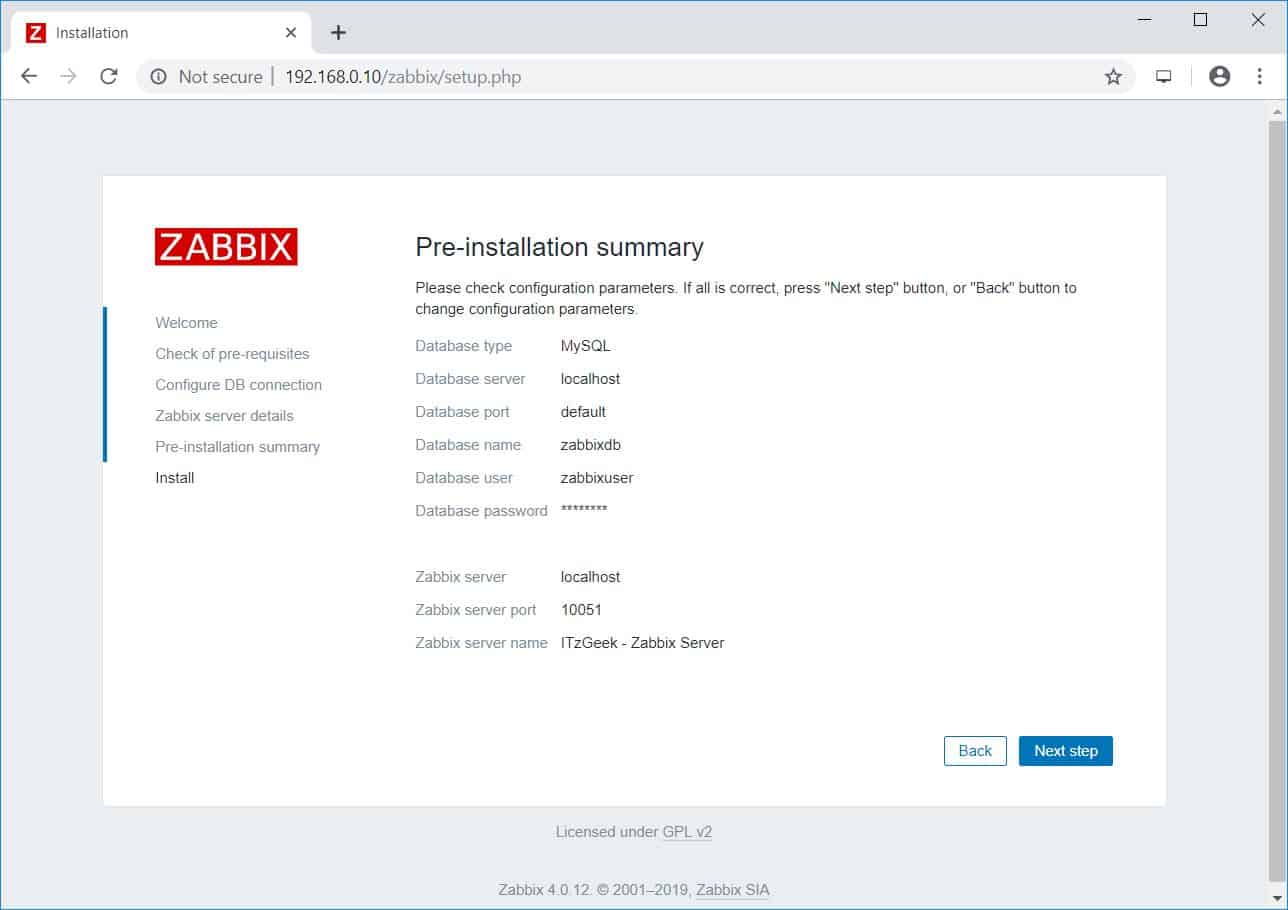Open the Chrome profile avatar icon
Screen dimensions: 1288x910
coord(1219,76)
